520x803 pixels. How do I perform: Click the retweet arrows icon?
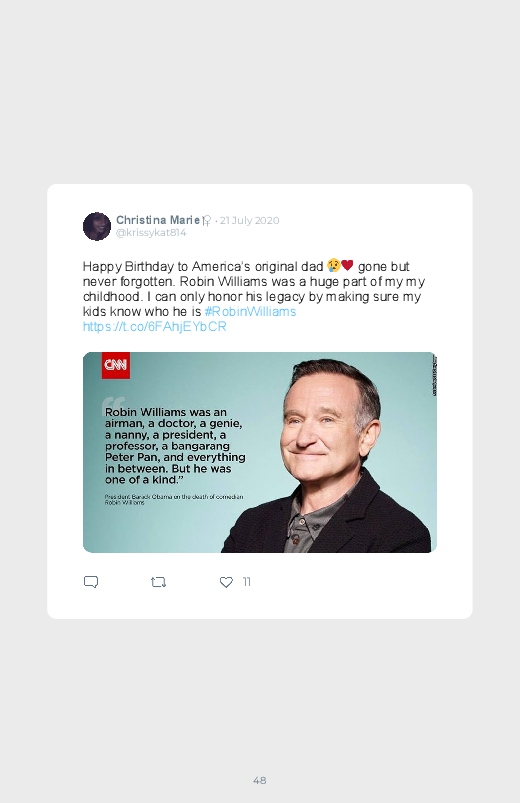point(158,582)
